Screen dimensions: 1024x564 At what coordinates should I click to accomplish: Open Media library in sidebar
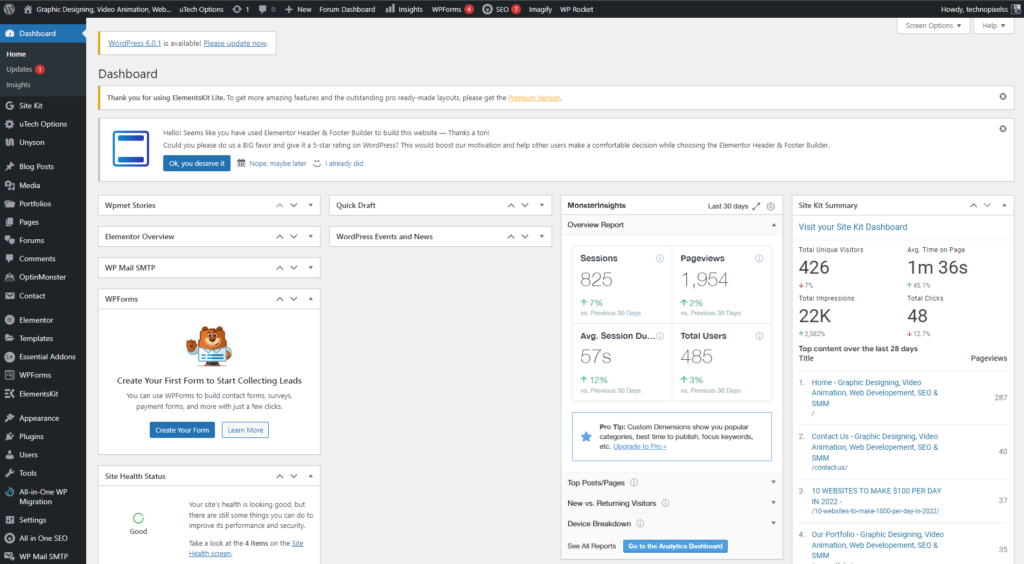(29, 185)
